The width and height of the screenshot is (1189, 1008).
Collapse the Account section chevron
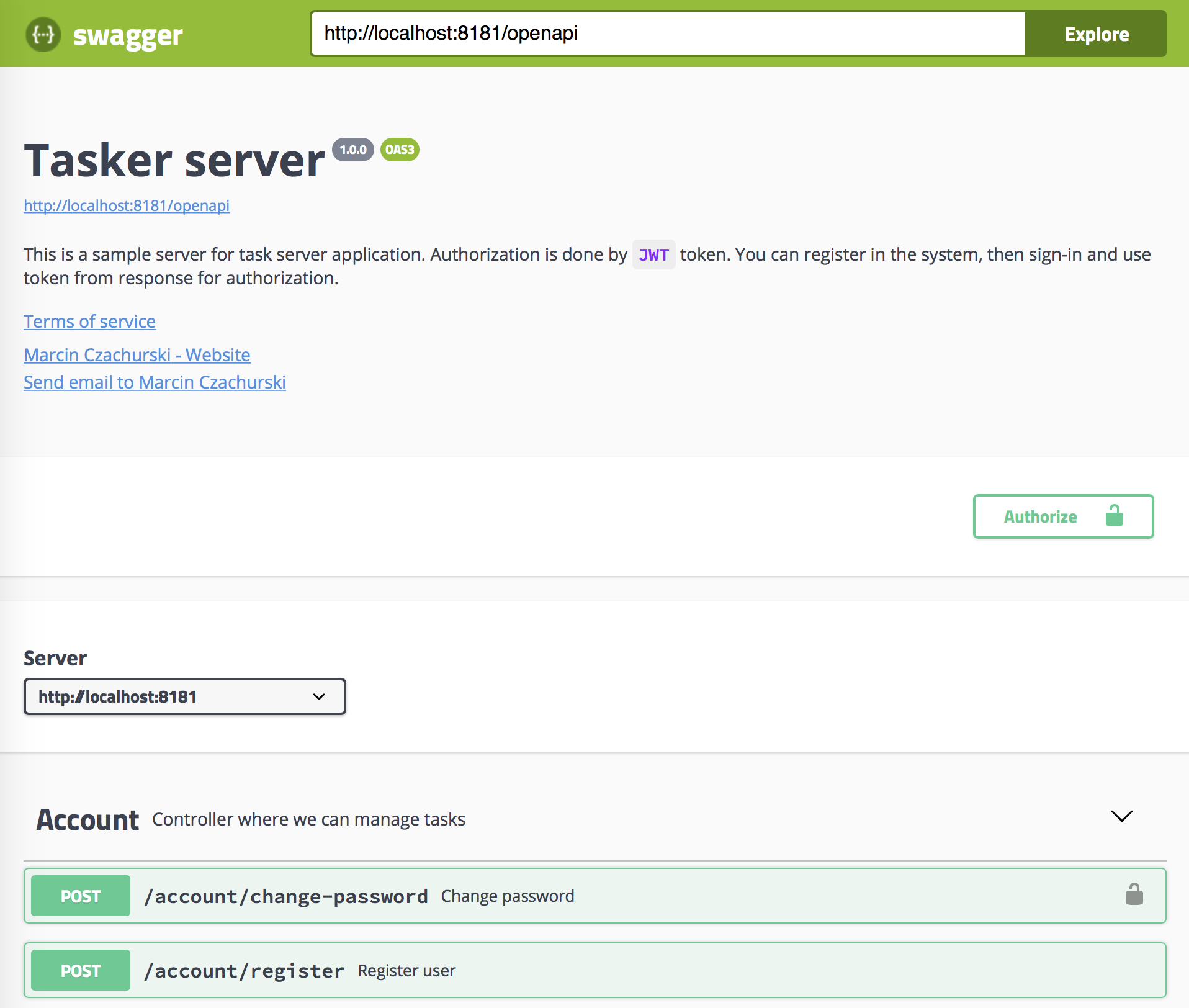coord(1121,816)
